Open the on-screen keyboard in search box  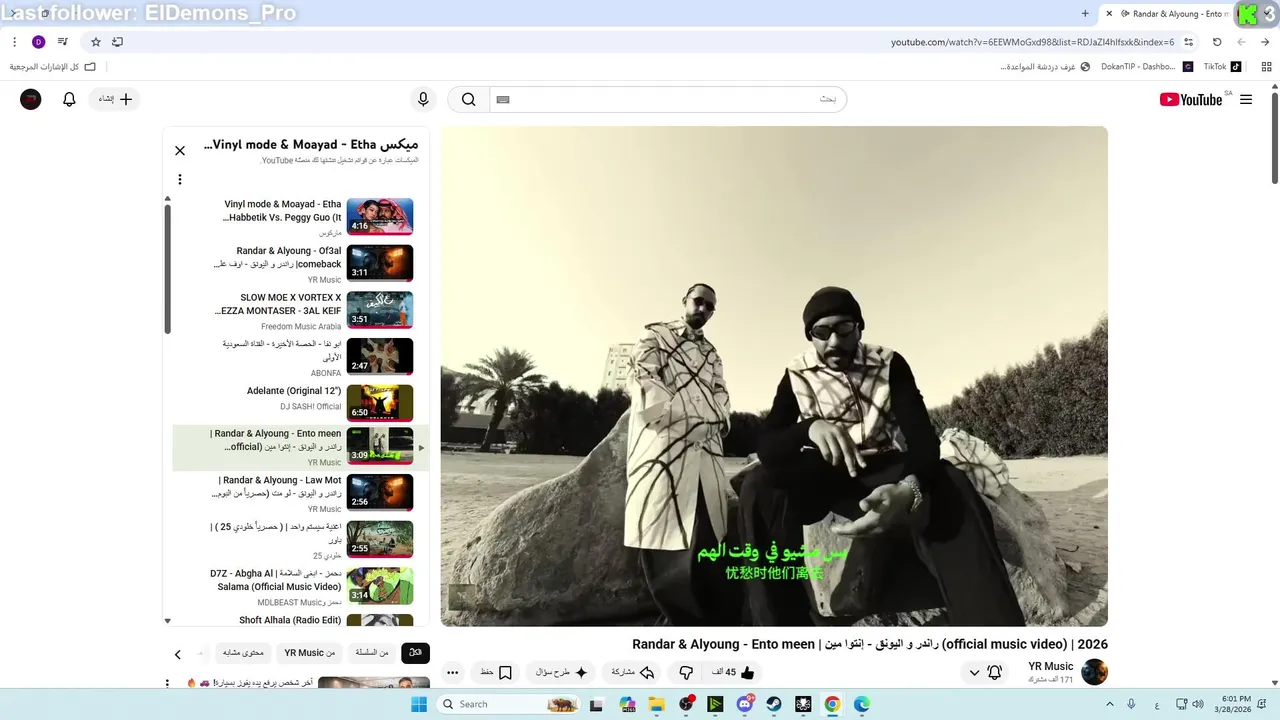tap(503, 99)
